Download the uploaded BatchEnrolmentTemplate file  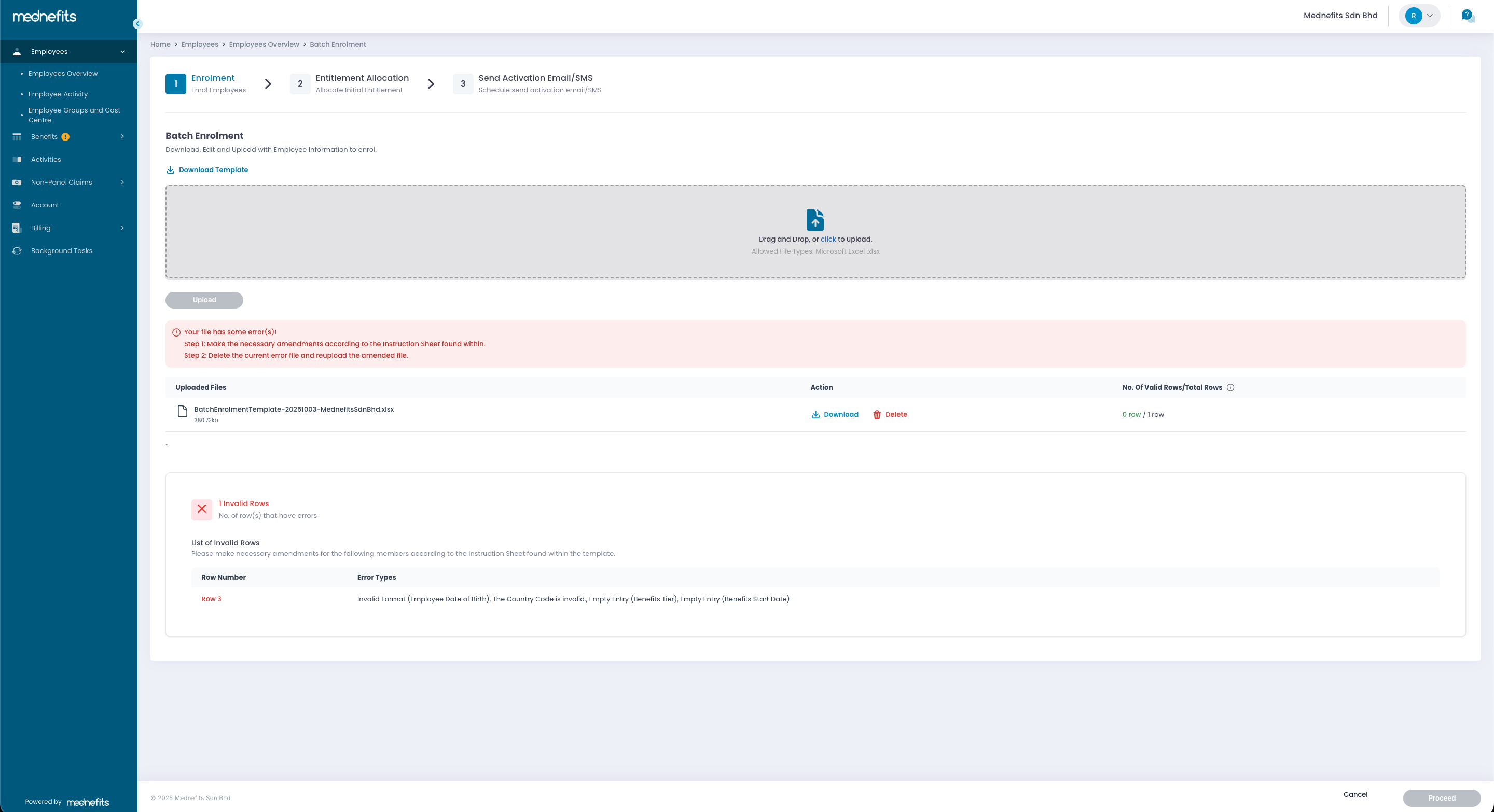835,414
